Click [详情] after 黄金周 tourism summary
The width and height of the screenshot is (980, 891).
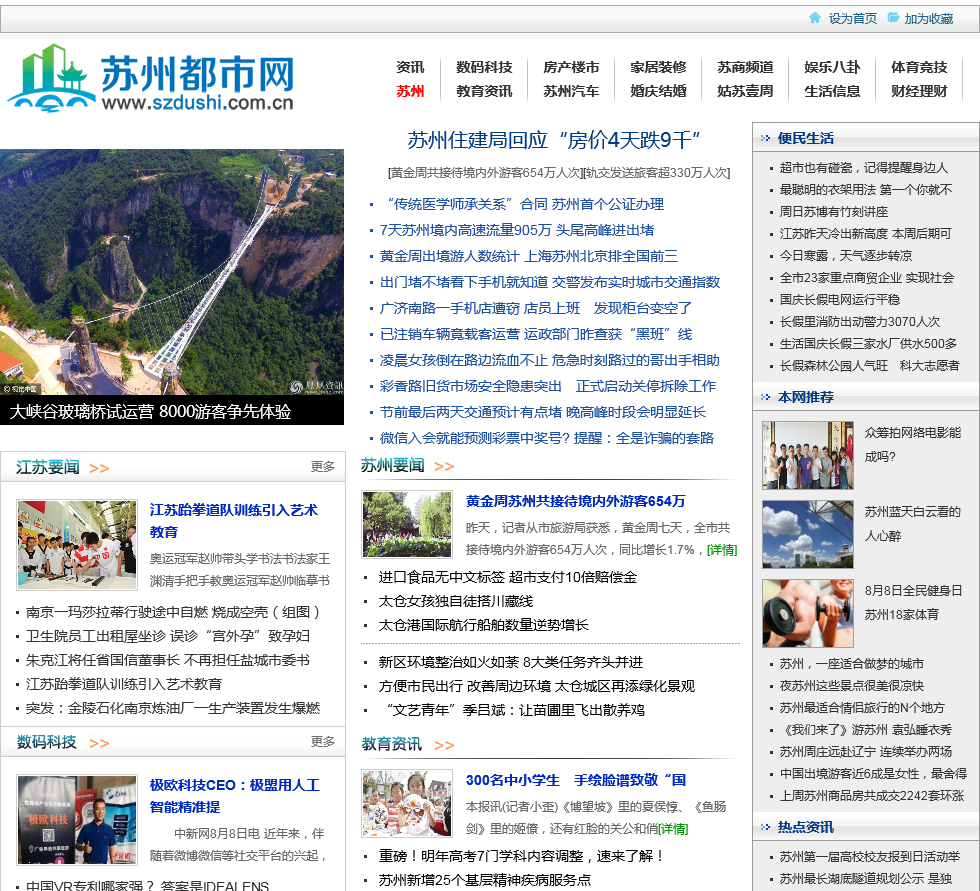coord(722,550)
